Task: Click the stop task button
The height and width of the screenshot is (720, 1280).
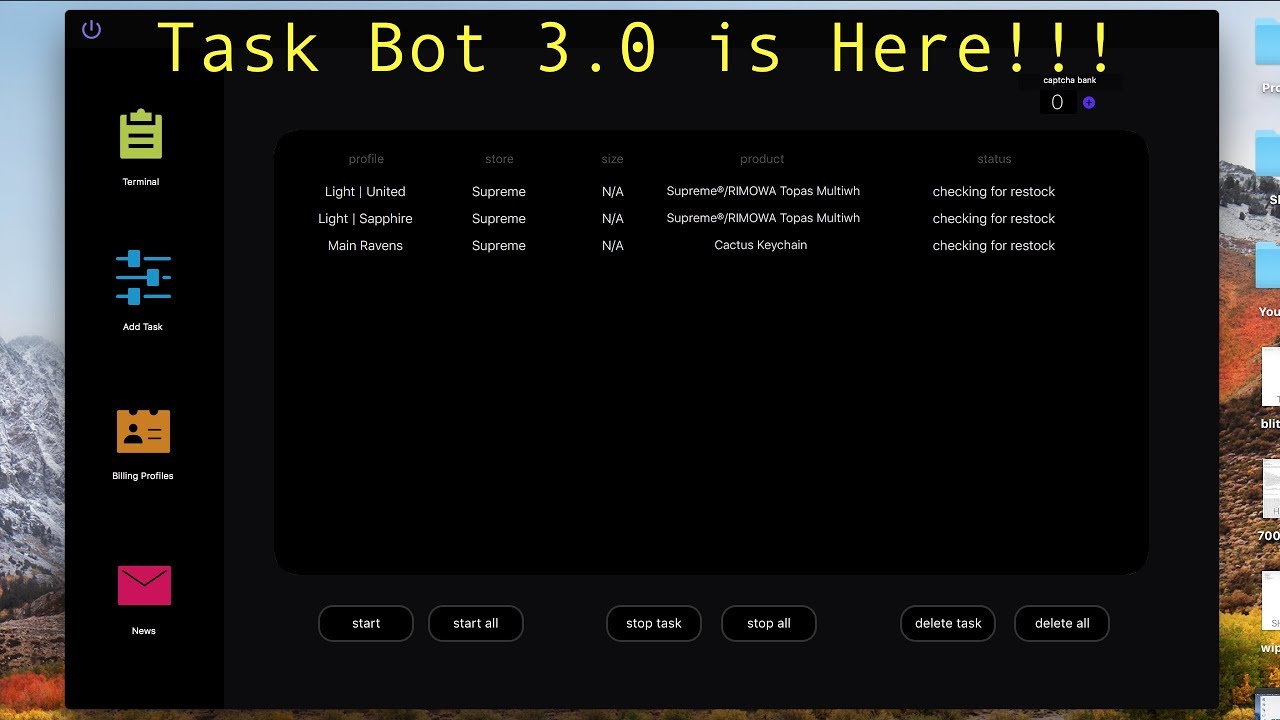Action: (x=654, y=623)
